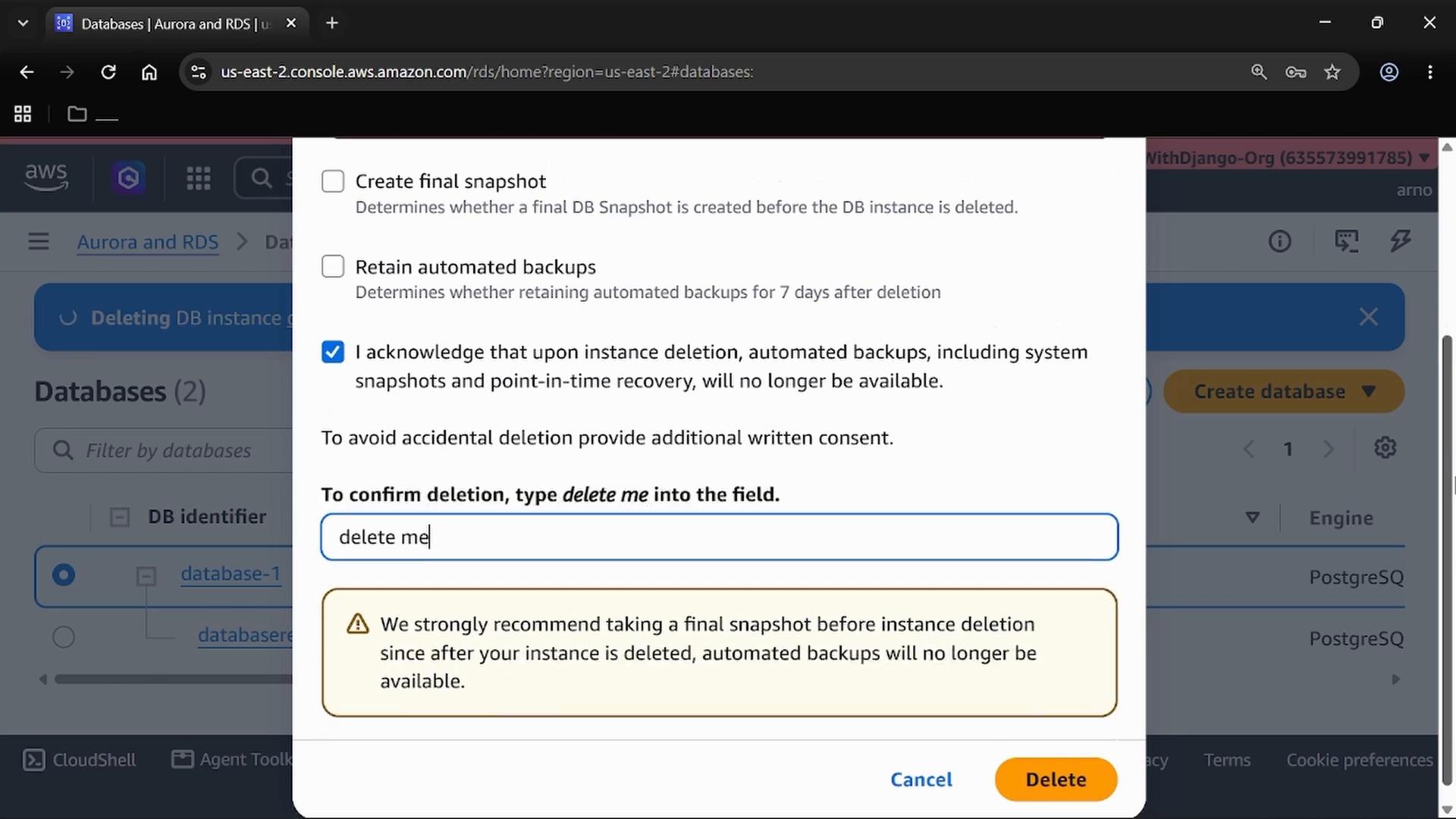
Task: Collapse the database-1 tree expander
Action: tap(146, 576)
